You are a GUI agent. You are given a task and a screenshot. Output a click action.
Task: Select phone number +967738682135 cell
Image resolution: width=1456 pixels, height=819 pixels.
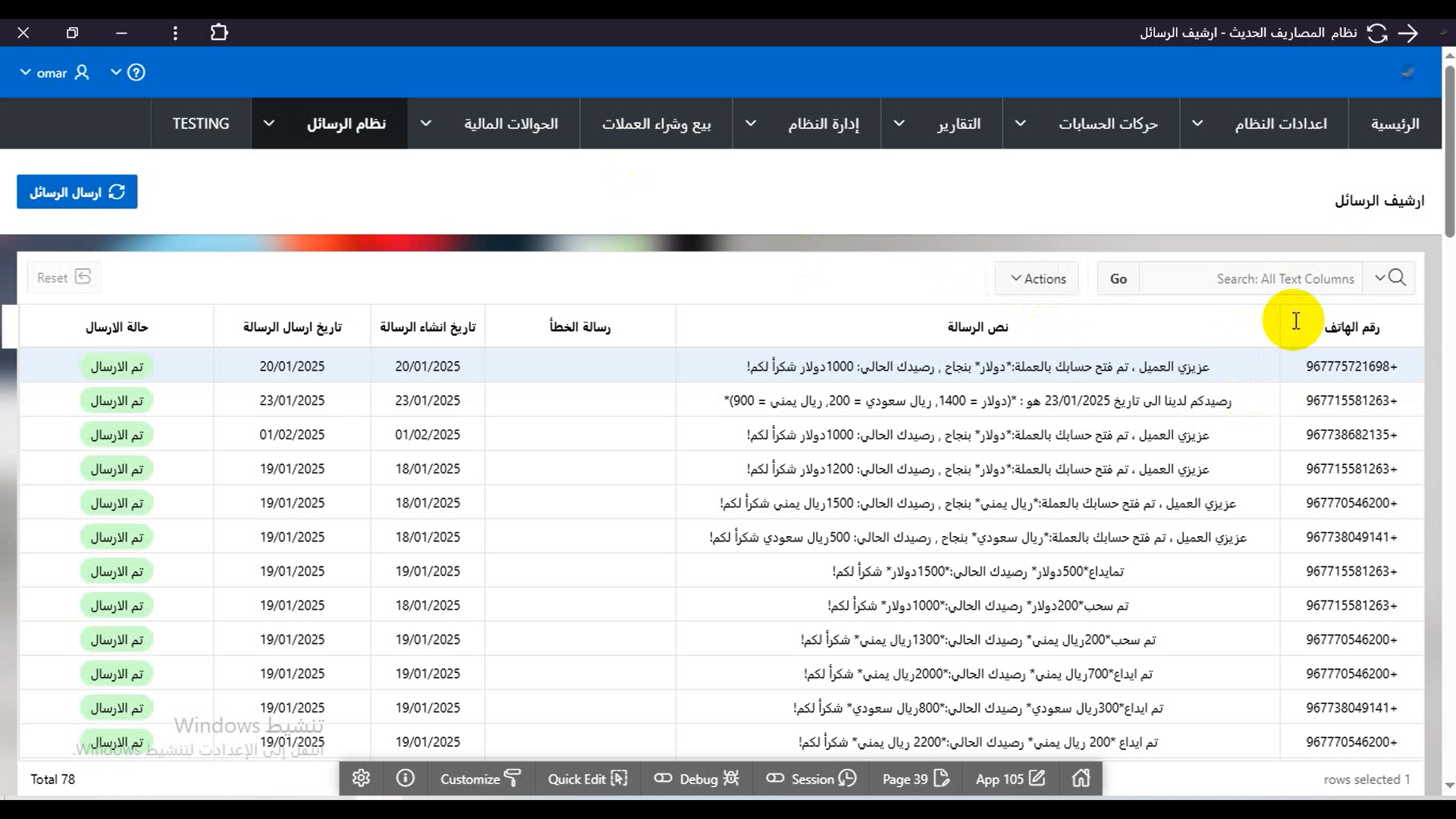[x=1351, y=435]
